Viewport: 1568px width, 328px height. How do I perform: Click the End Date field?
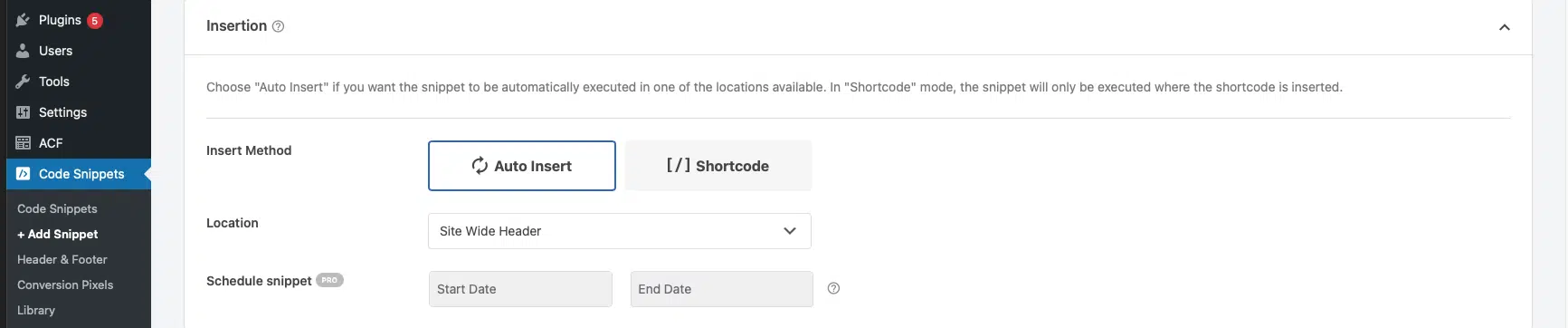click(722, 289)
